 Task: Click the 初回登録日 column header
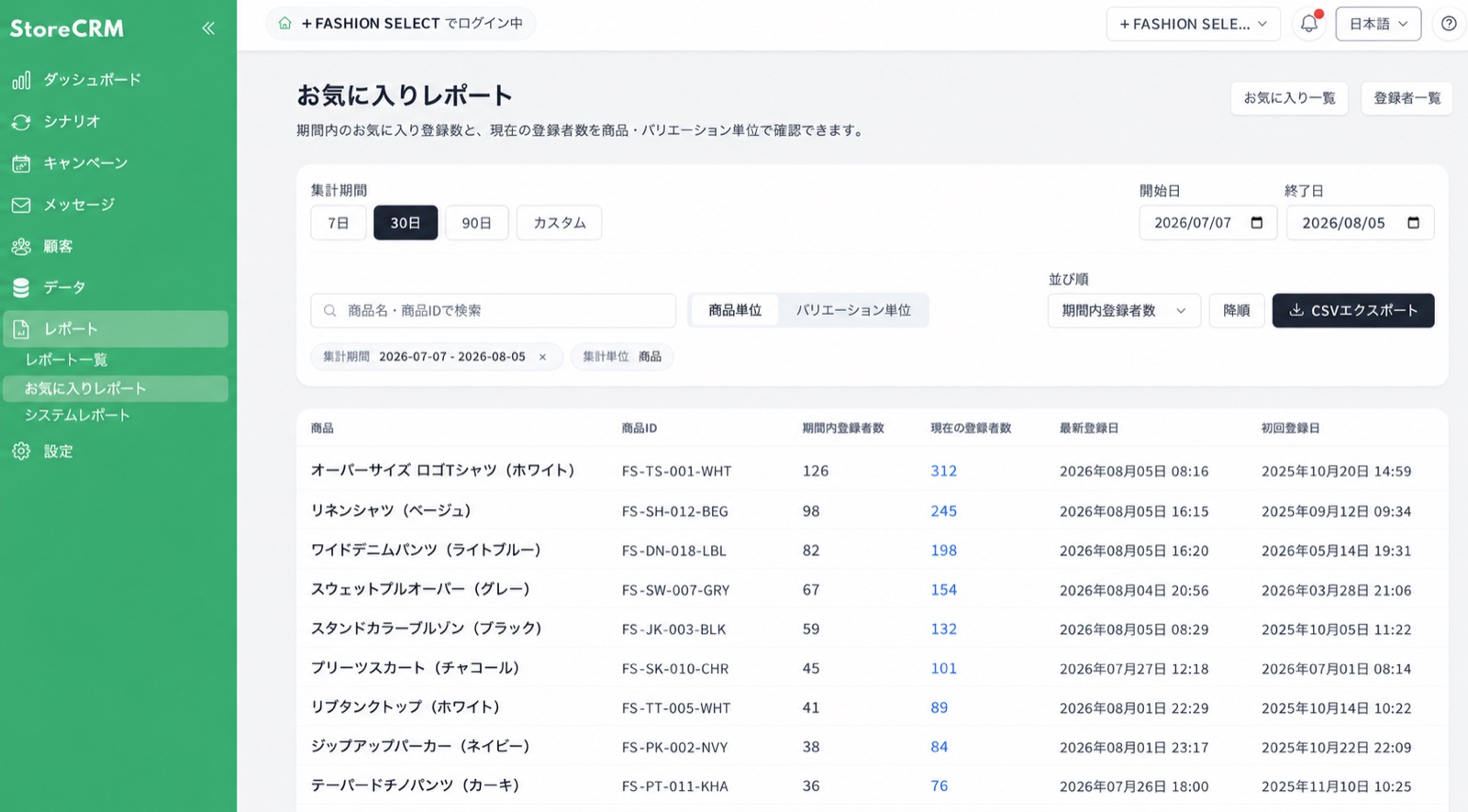tap(1291, 428)
